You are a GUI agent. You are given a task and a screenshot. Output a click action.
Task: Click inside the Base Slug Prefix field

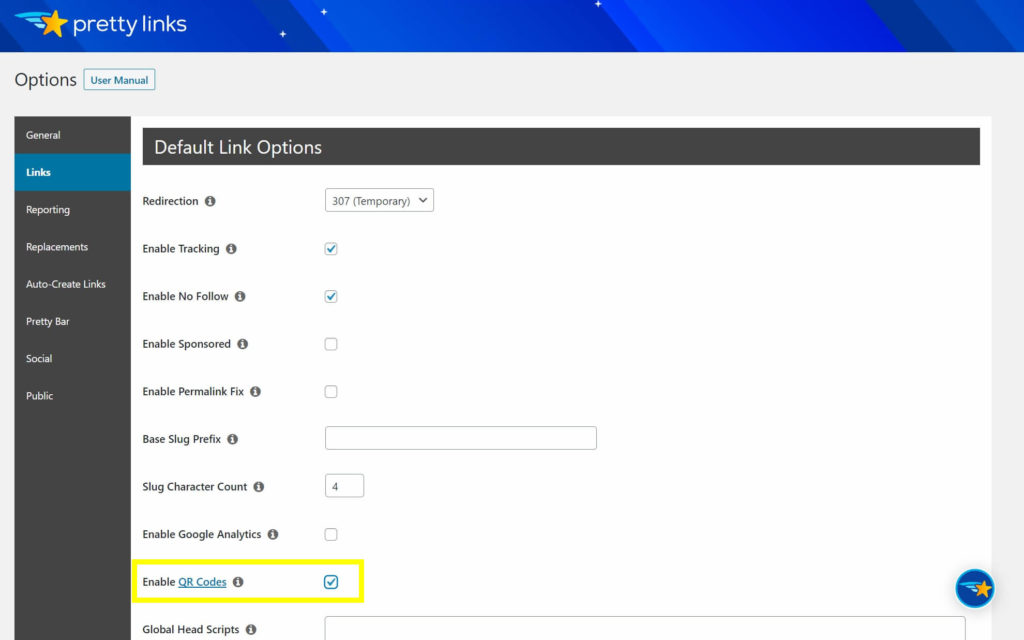click(x=460, y=438)
